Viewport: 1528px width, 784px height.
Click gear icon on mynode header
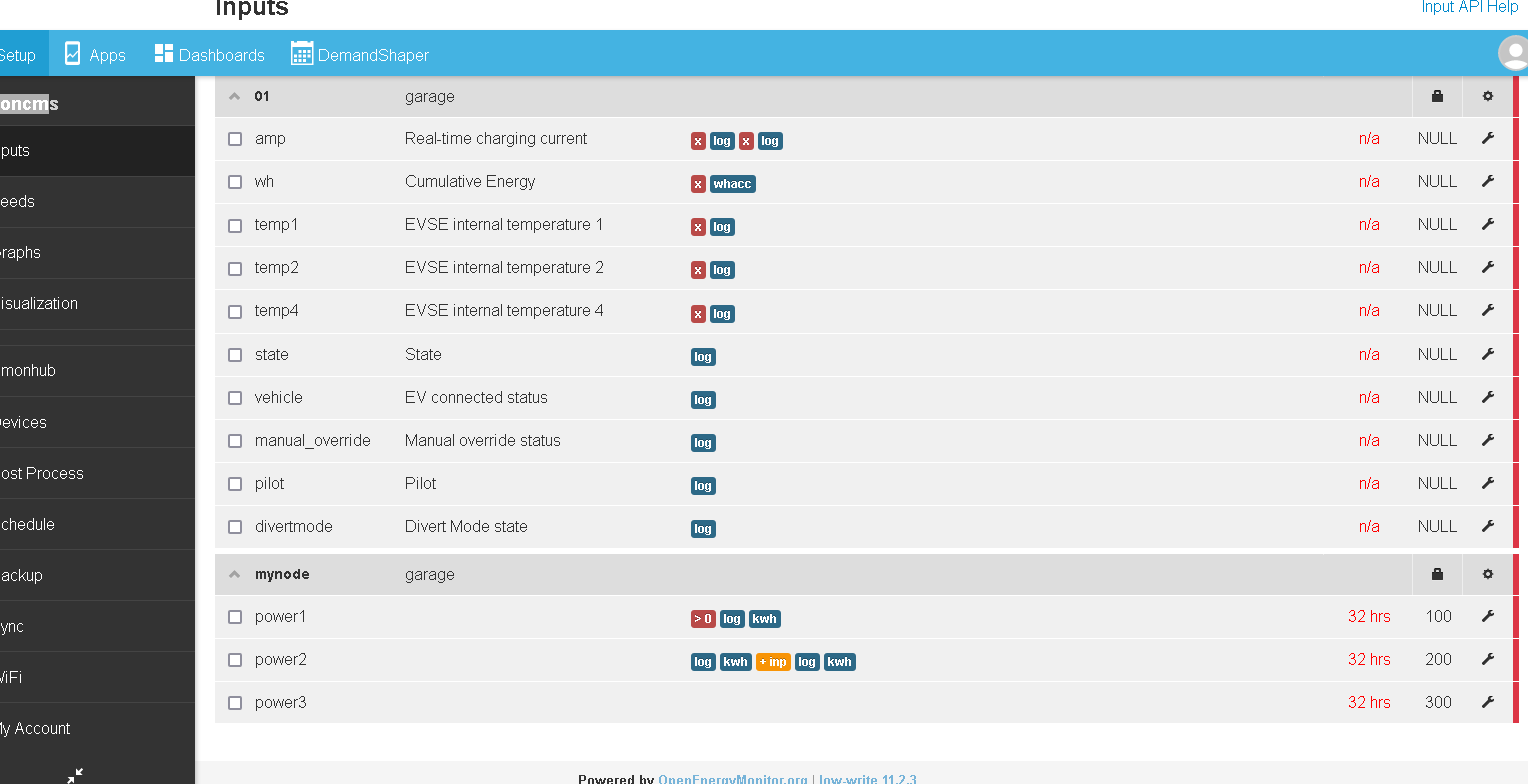(1488, 575)
